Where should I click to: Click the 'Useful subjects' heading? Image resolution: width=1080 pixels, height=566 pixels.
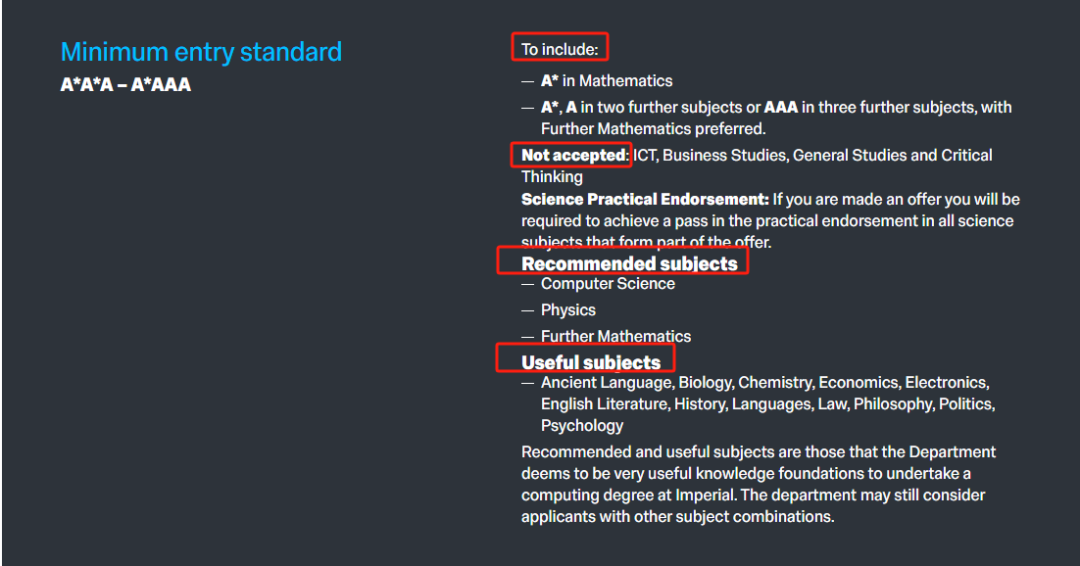pyautogui.click(x=590, y=362)
